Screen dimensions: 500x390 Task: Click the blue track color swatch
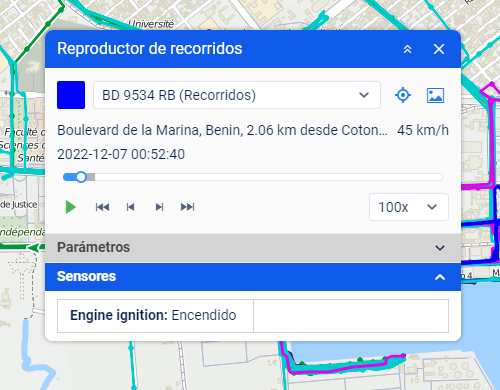[71, 95]
